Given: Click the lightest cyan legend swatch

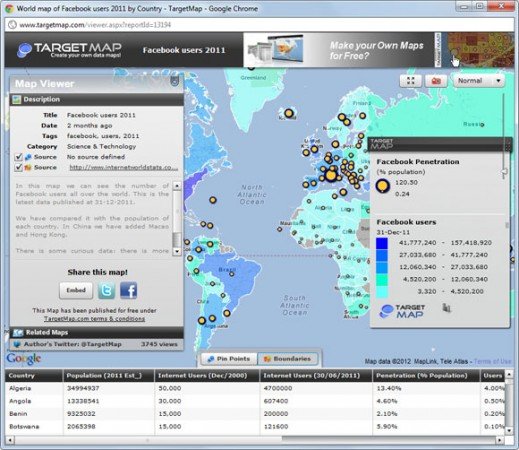Looking at the screenshot, I should coord(382,292).
